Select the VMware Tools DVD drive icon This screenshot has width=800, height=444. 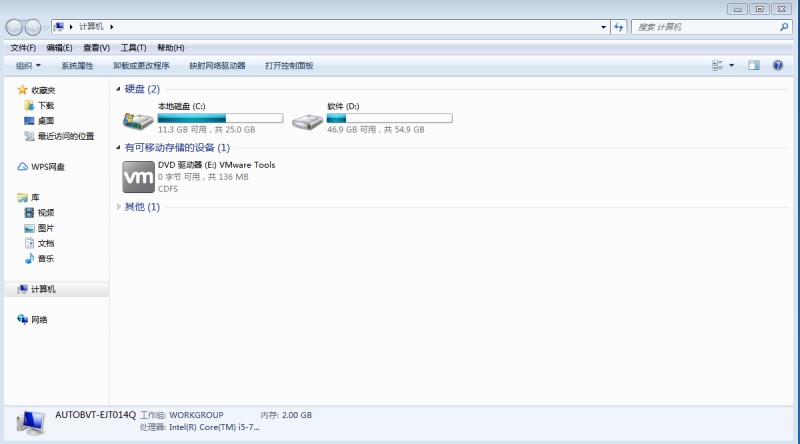[139, 177]
